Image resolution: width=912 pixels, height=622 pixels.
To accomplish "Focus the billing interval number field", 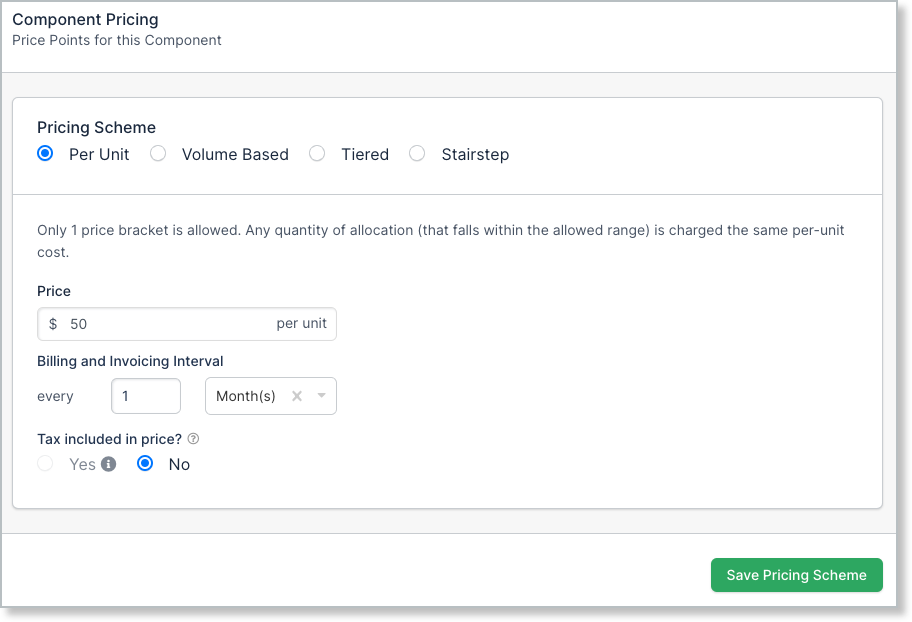I will tap(146, 396).
